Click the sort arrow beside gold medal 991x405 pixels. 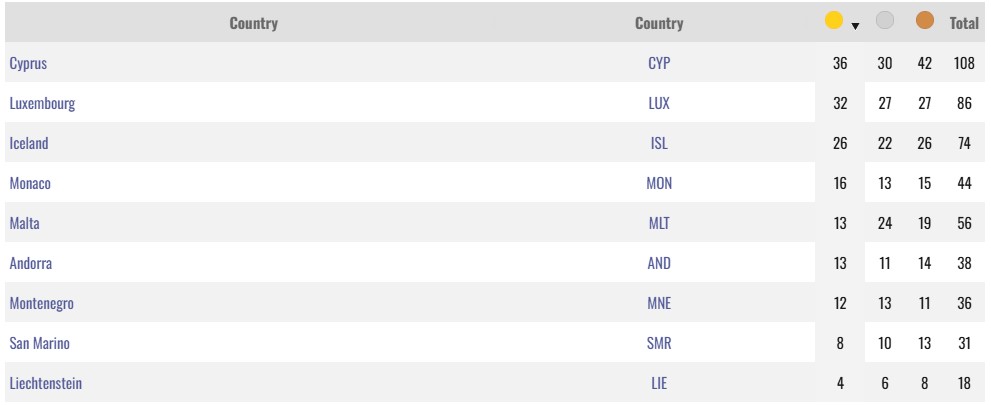coord(855,26)
